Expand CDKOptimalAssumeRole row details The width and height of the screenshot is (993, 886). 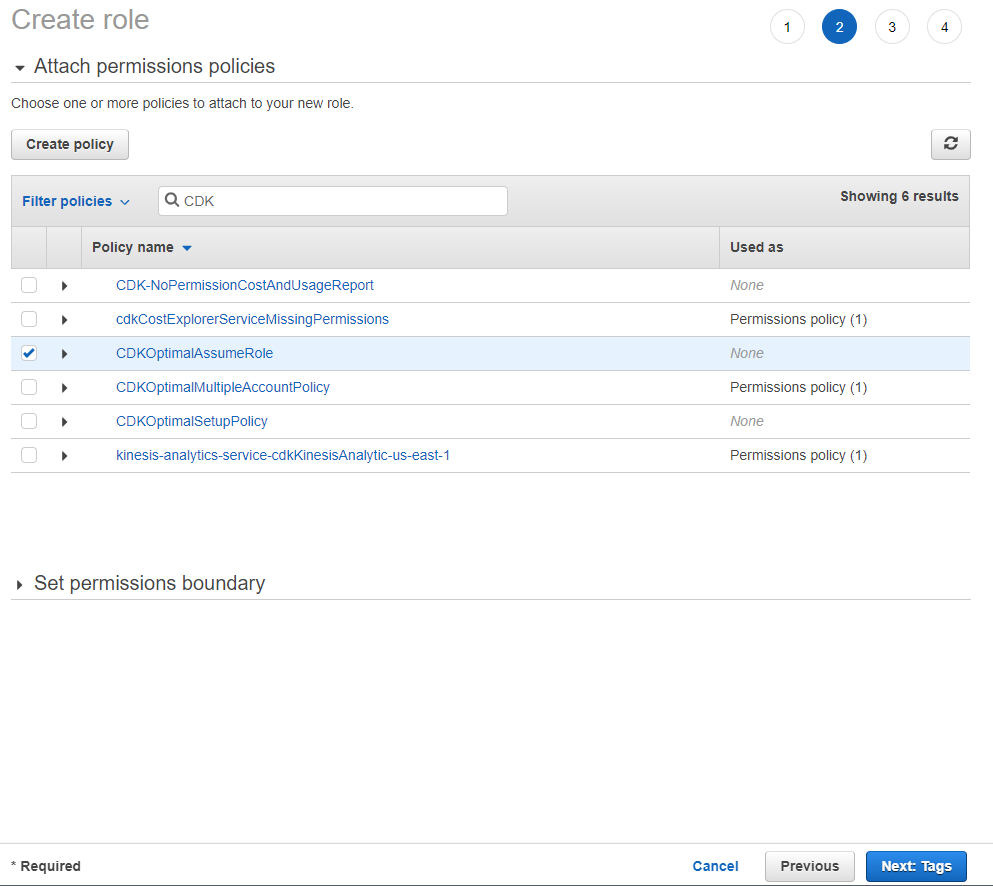pyautogui.click(x=64, y=354)
